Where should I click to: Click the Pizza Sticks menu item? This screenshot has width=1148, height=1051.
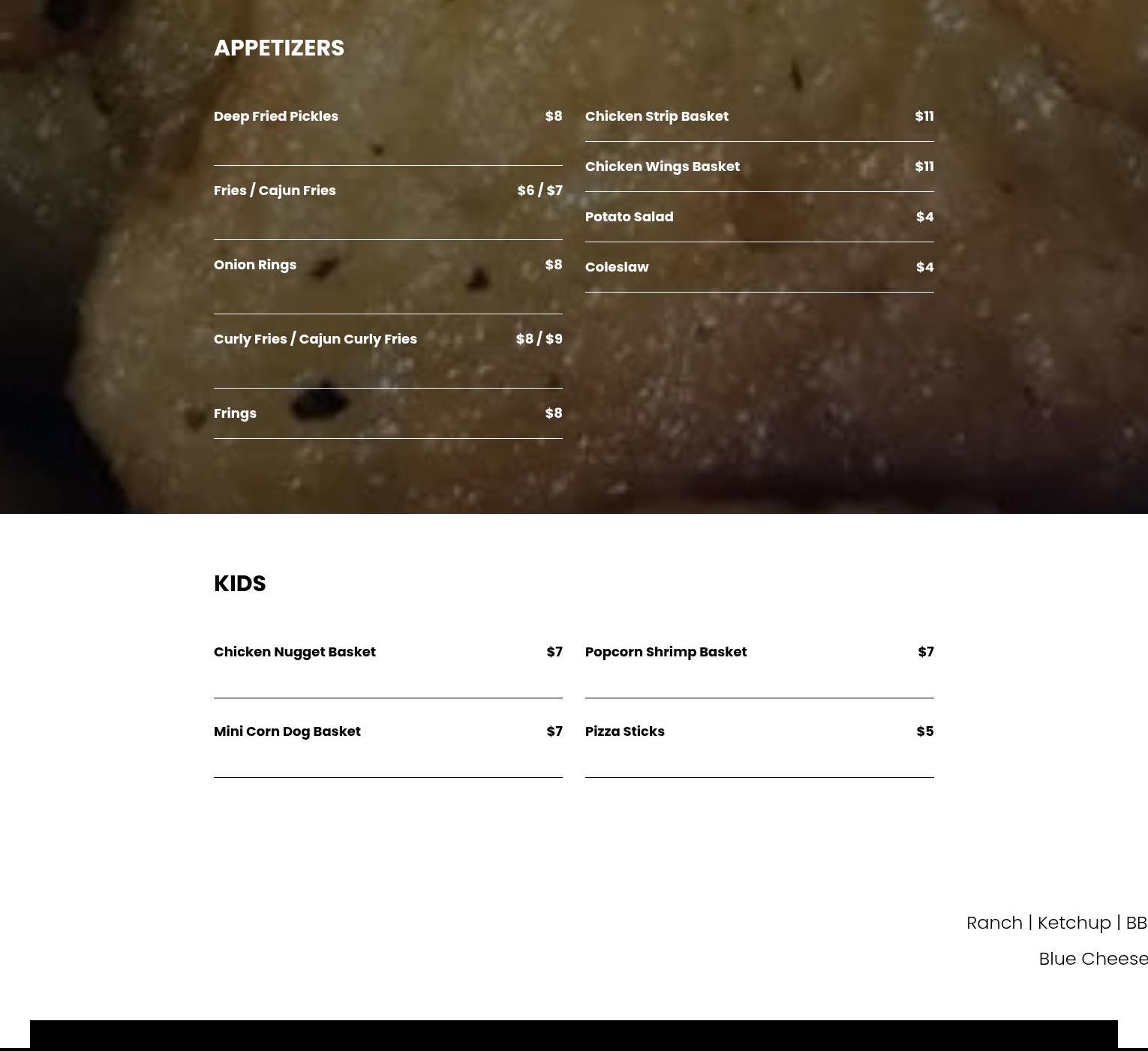625,731
